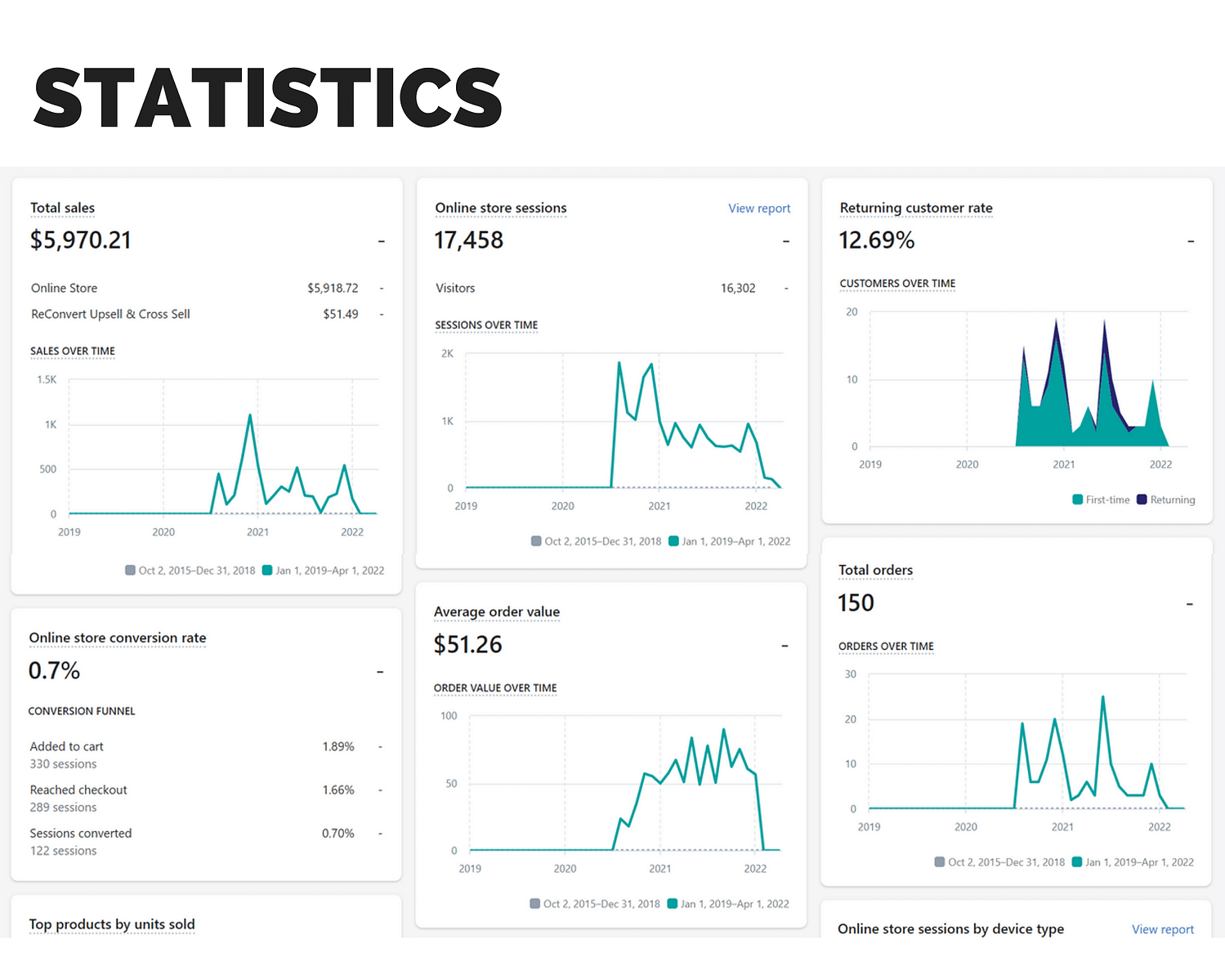This screenshot has height=980, width=1225.
Task: Open View report for Online store sessions
Action: (x=759, y=208)
